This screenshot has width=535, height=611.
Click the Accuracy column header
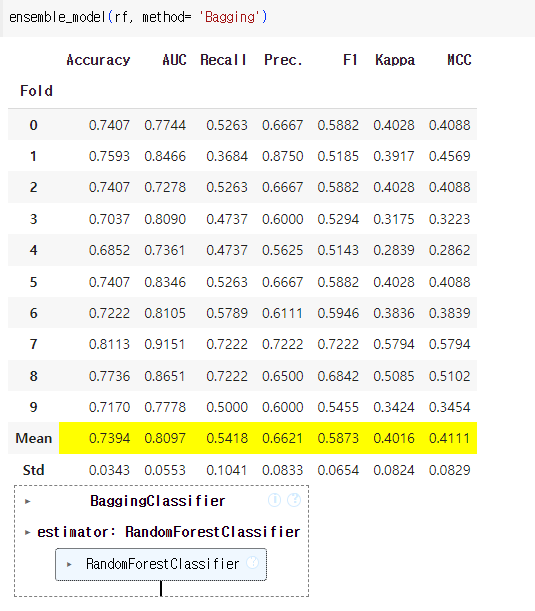tap(98, 60)
